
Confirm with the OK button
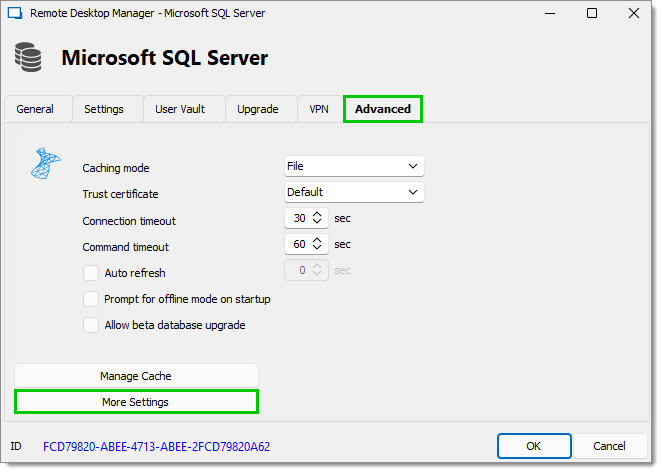point(534,446)
